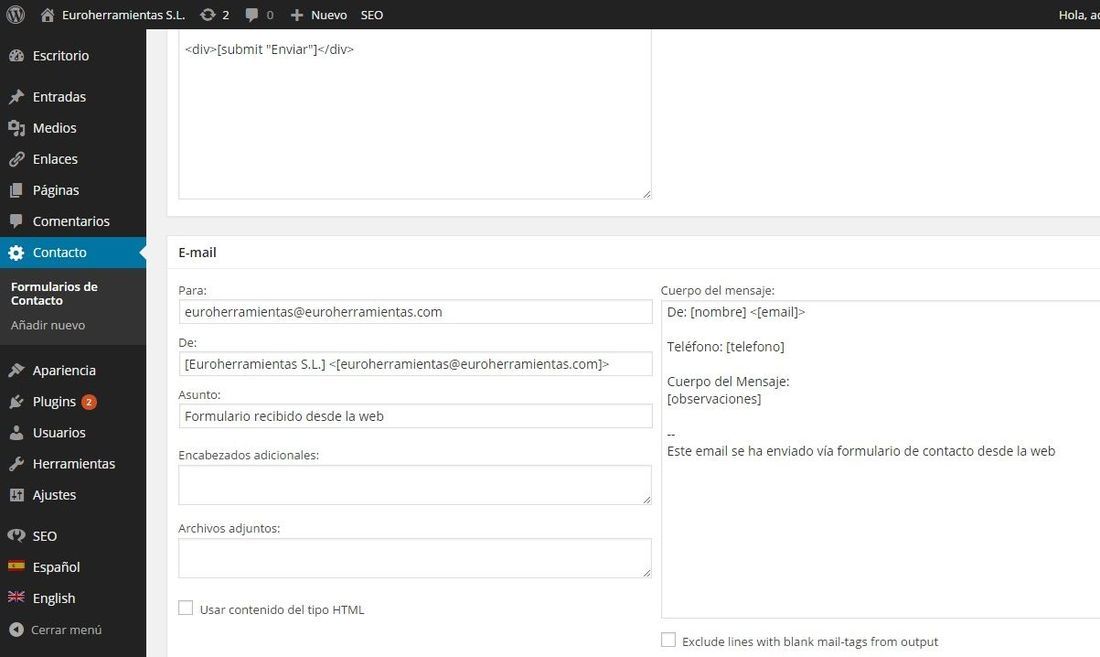Click the Añadir nuevo submenu link

pos(48,325)
